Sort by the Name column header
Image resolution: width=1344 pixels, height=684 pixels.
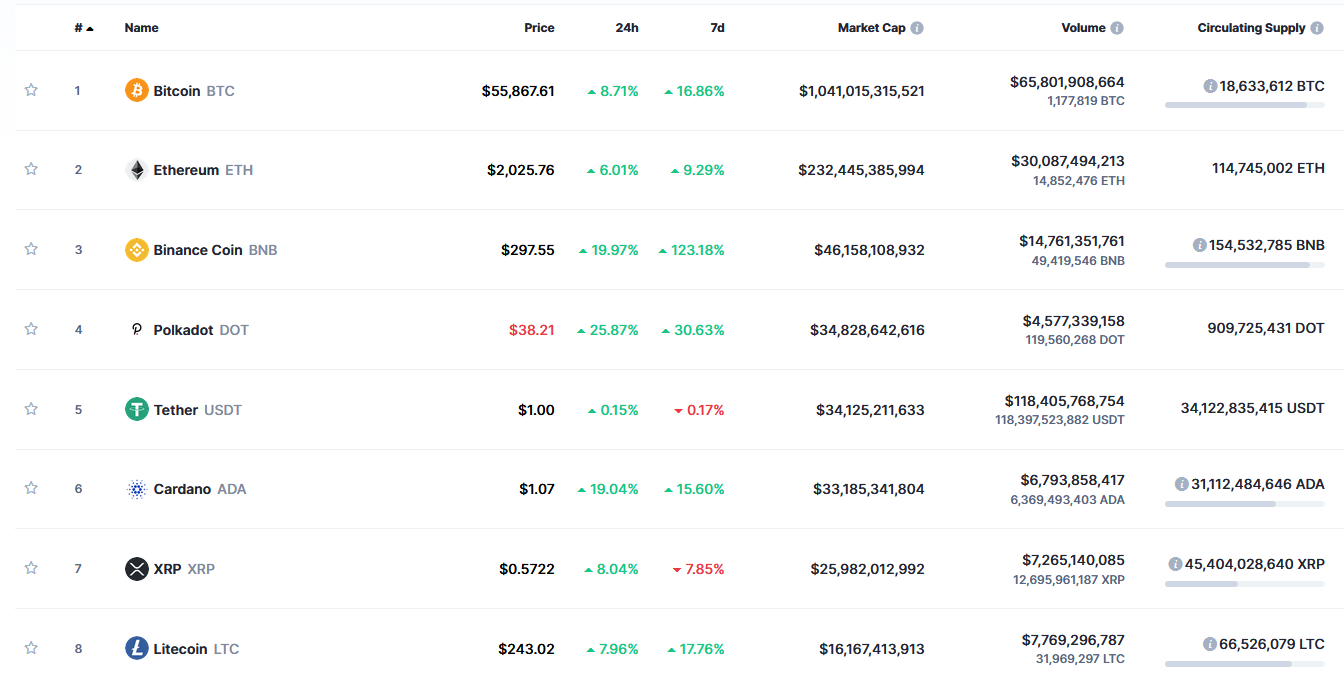pyautogui.click(x=141, y=28)
